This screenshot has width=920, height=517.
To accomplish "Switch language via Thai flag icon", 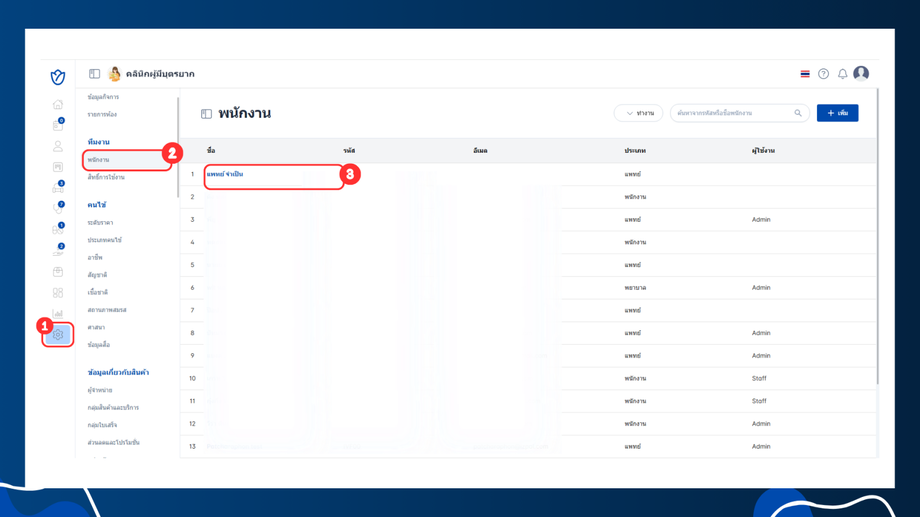I will (805, 74).
